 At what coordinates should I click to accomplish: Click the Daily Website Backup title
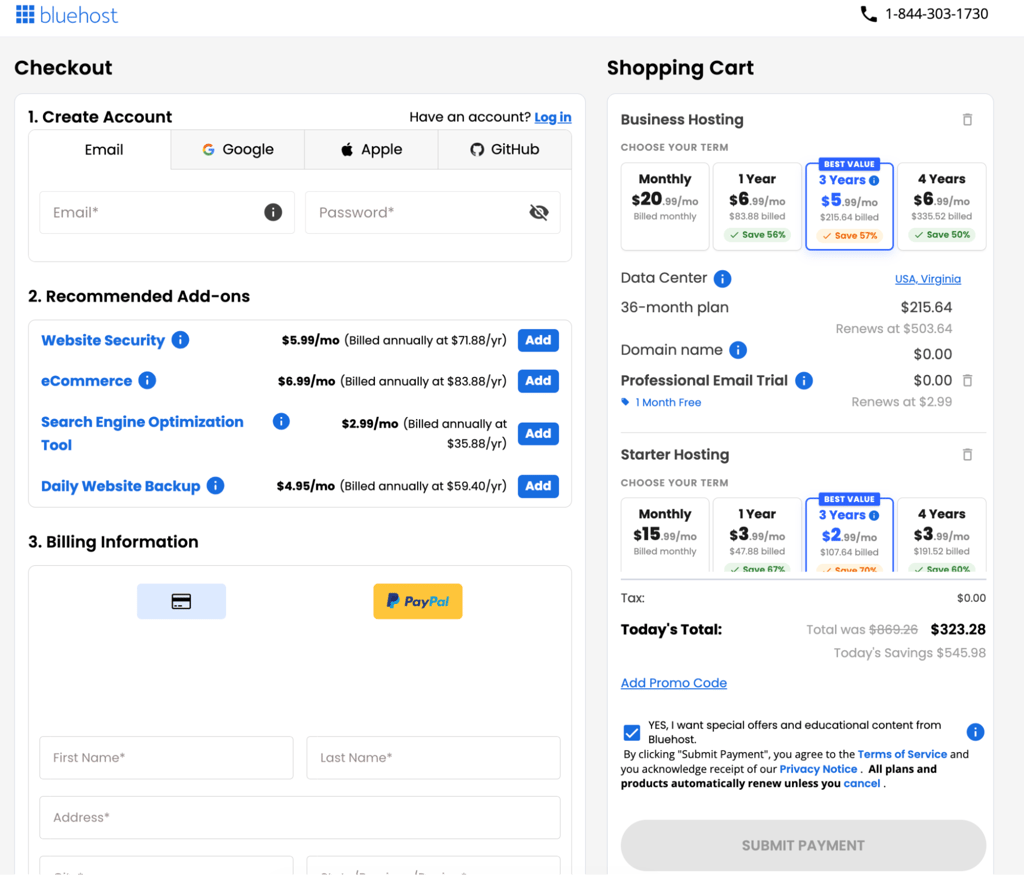tap(120, 486)
